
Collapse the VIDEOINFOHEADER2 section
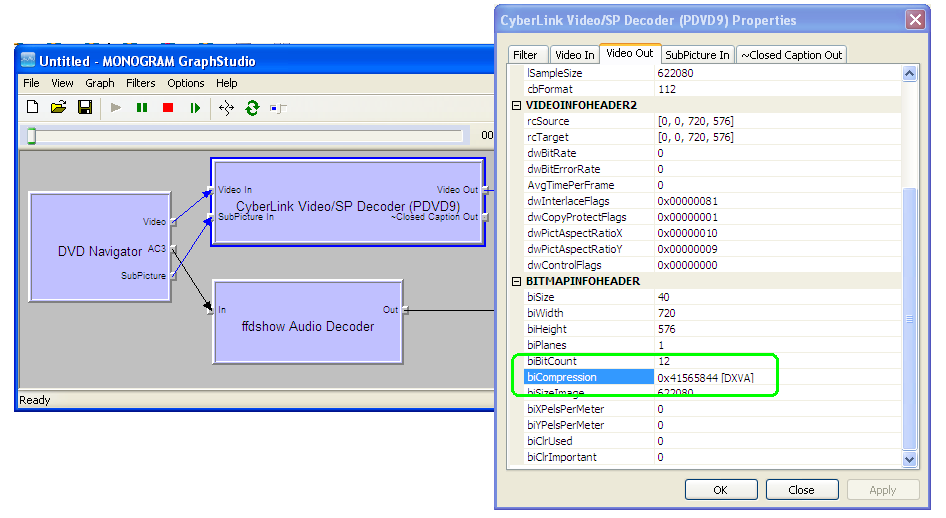point(516,106)
